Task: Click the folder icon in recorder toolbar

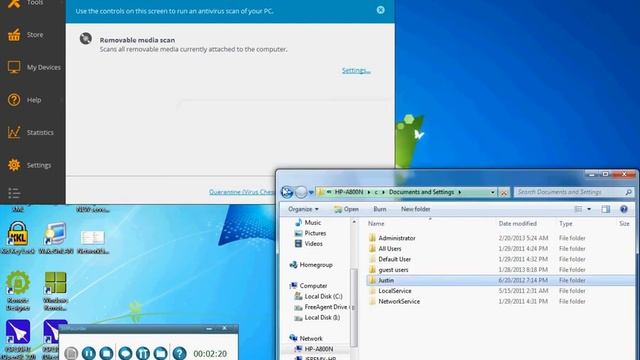Action: 160,353
